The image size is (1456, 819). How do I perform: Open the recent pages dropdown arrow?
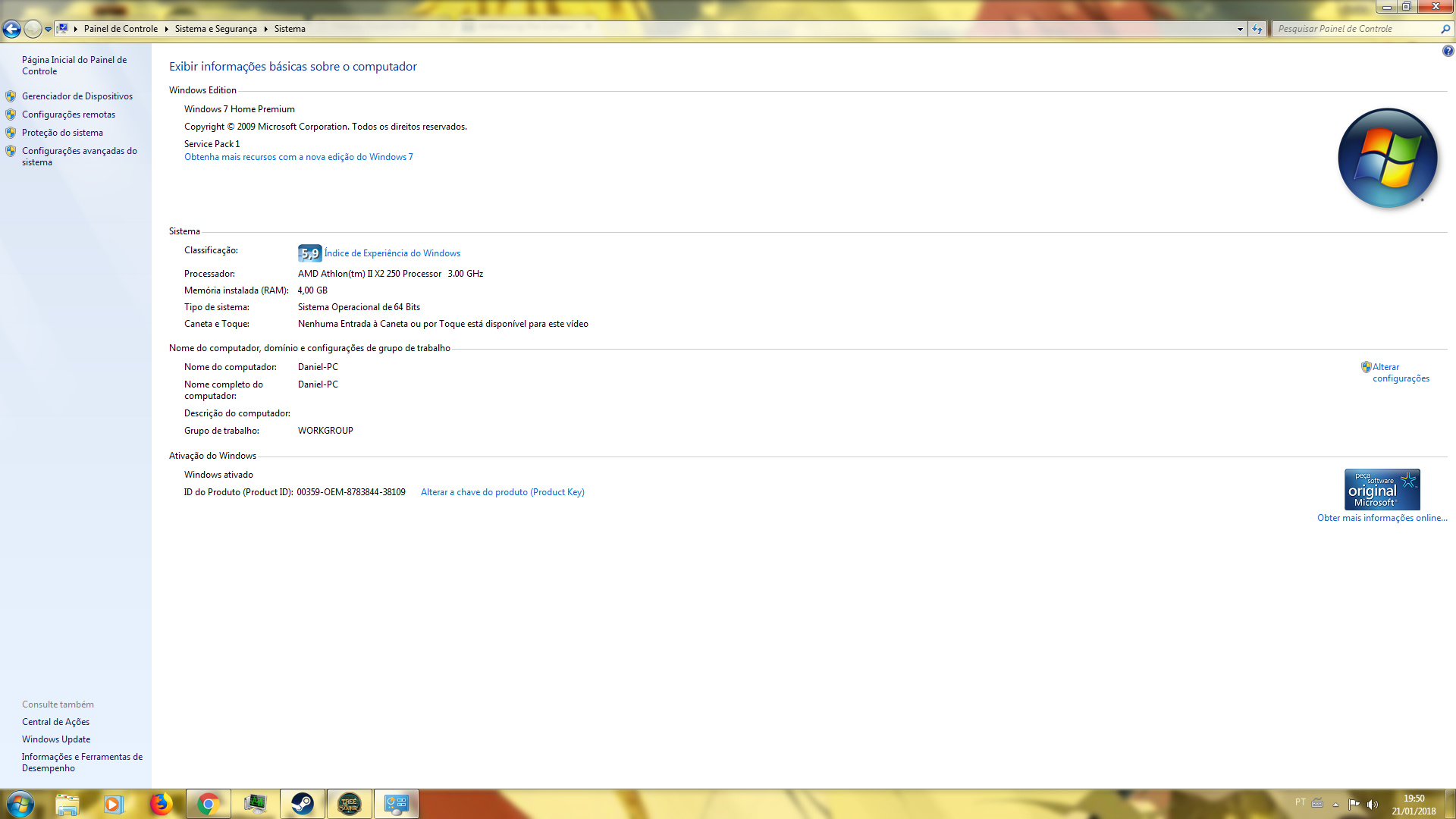point(48,30)
